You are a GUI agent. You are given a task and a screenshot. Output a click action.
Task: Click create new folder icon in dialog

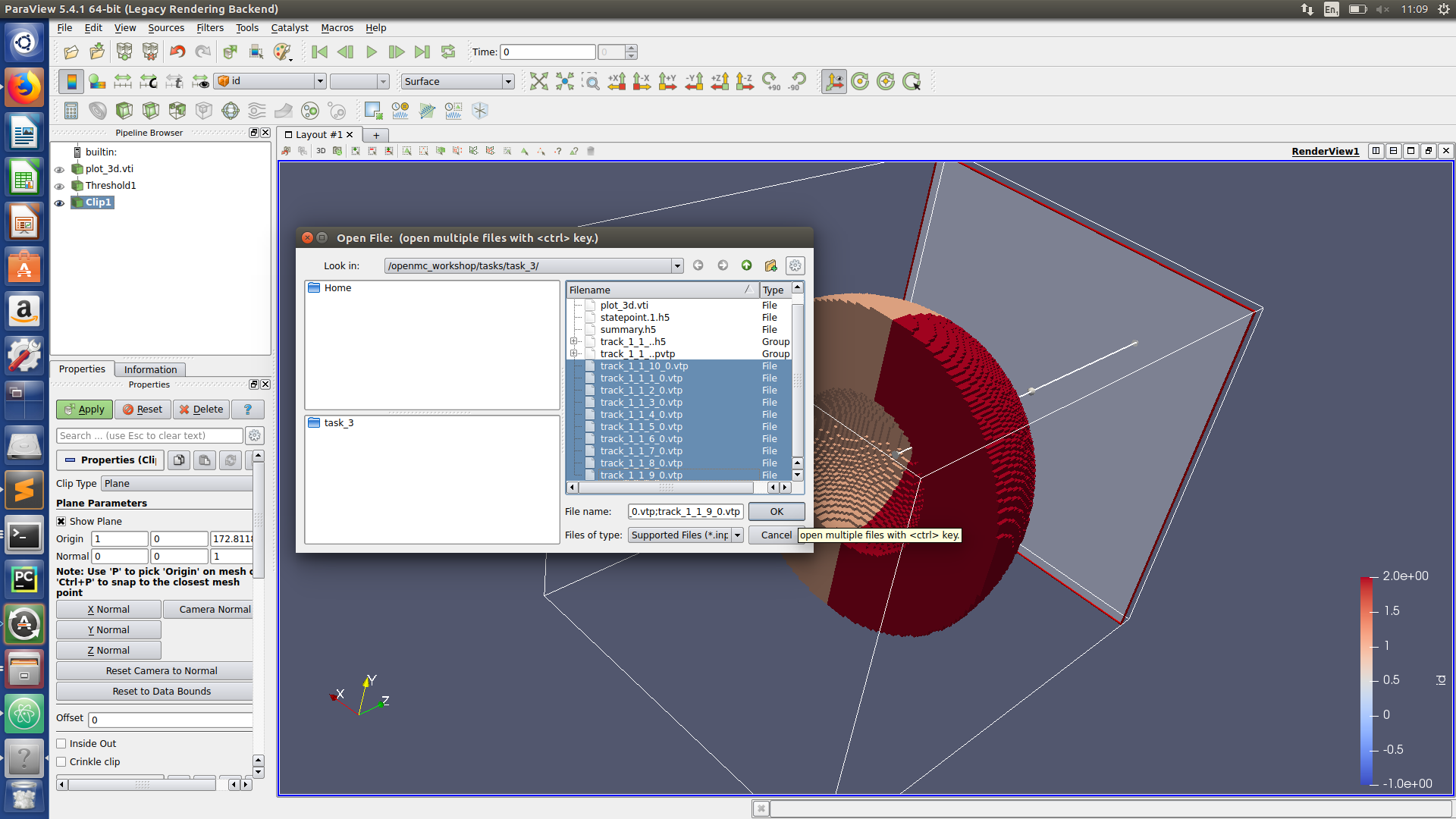[770, 265]
